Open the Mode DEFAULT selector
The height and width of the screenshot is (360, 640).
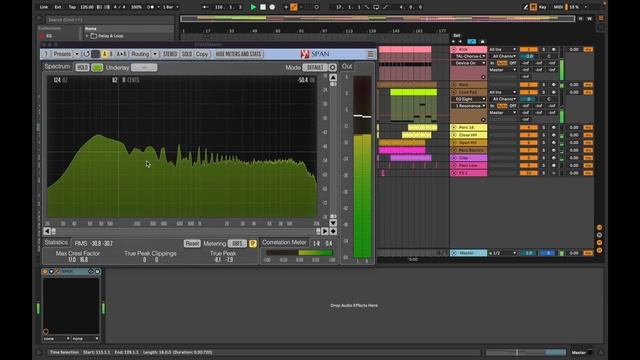coord(315,67)
